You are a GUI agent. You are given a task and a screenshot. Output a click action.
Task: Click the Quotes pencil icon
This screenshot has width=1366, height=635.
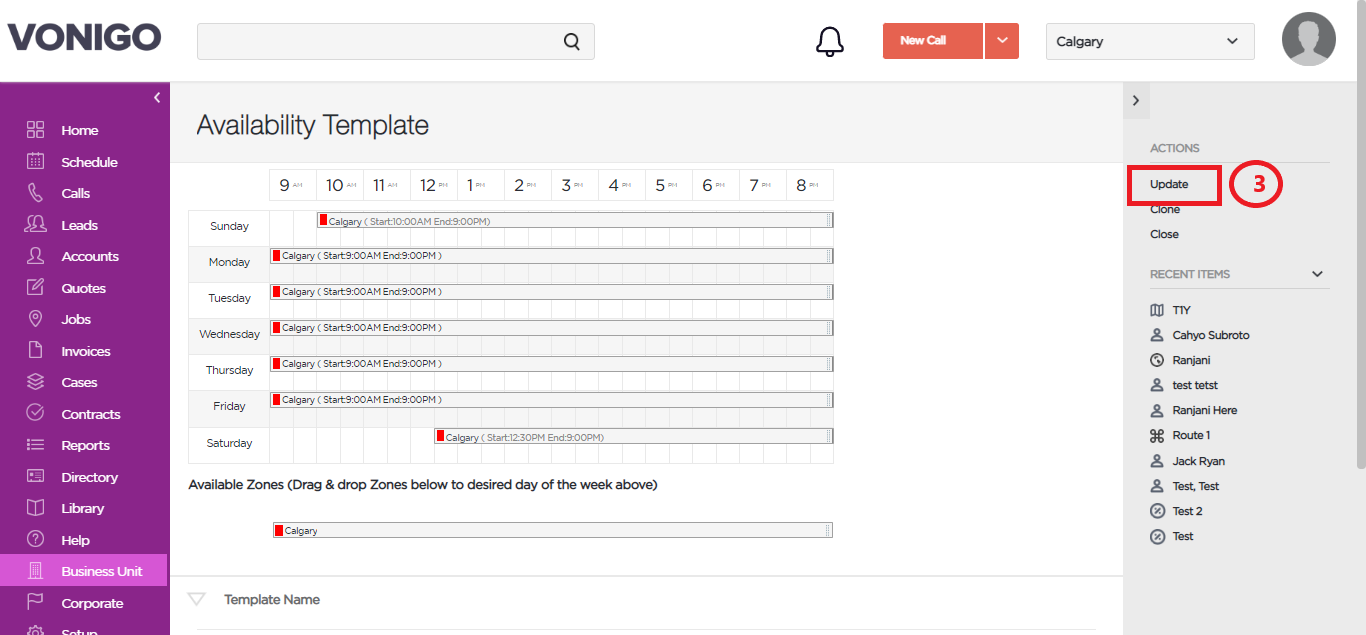point(36,288)
